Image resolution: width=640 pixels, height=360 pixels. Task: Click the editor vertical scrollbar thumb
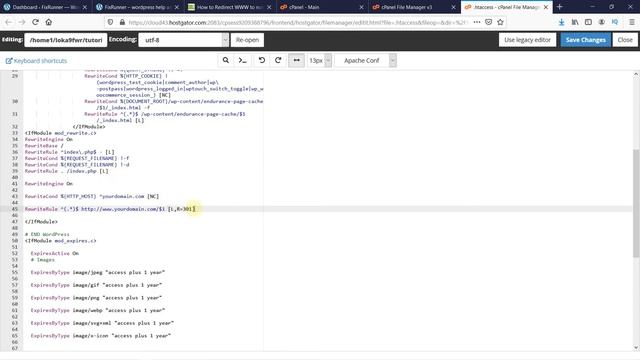636,203
